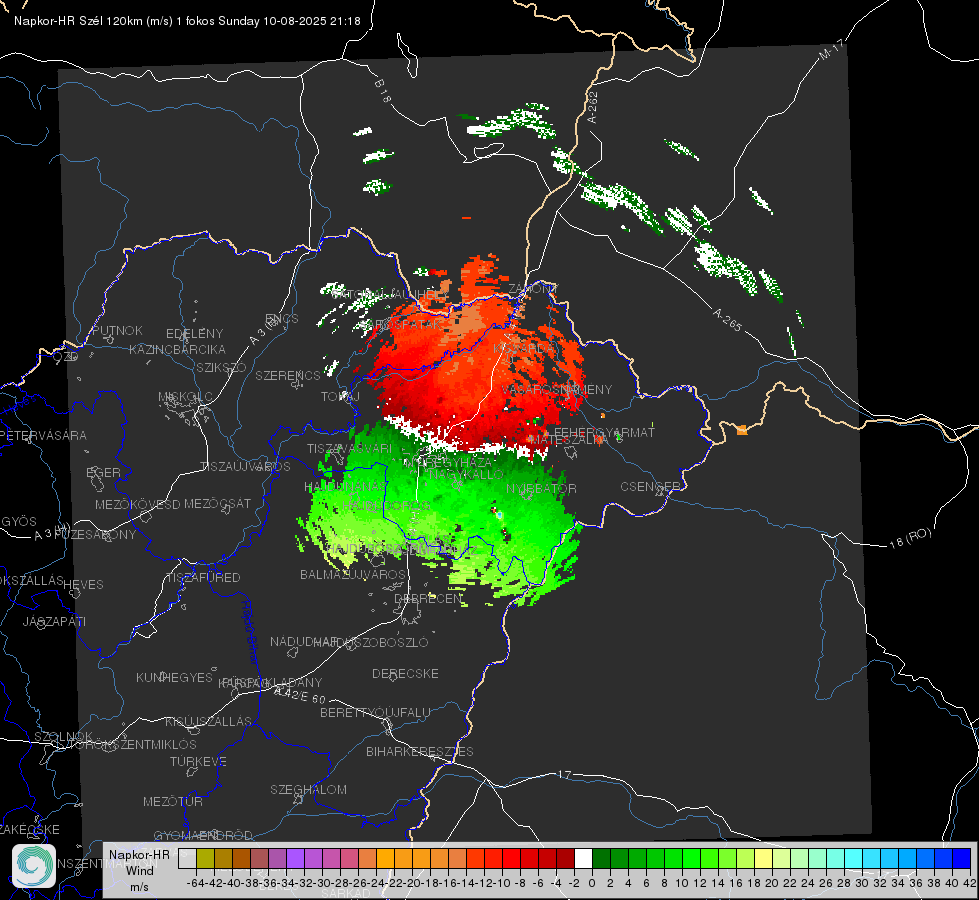
Task: Click the HEVES town label
Action: [x=83, y=585]
